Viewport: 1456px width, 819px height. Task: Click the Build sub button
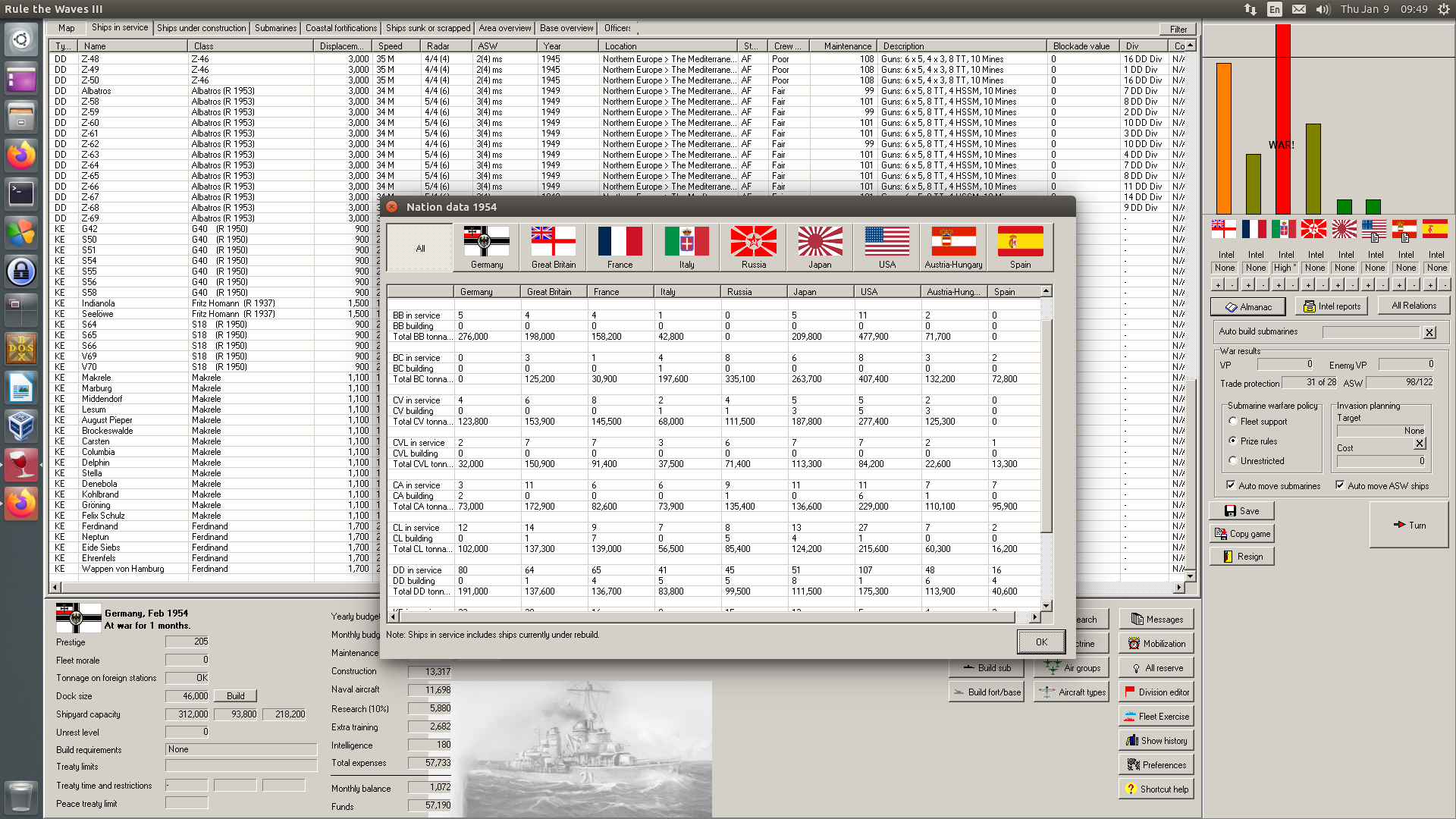987,668
